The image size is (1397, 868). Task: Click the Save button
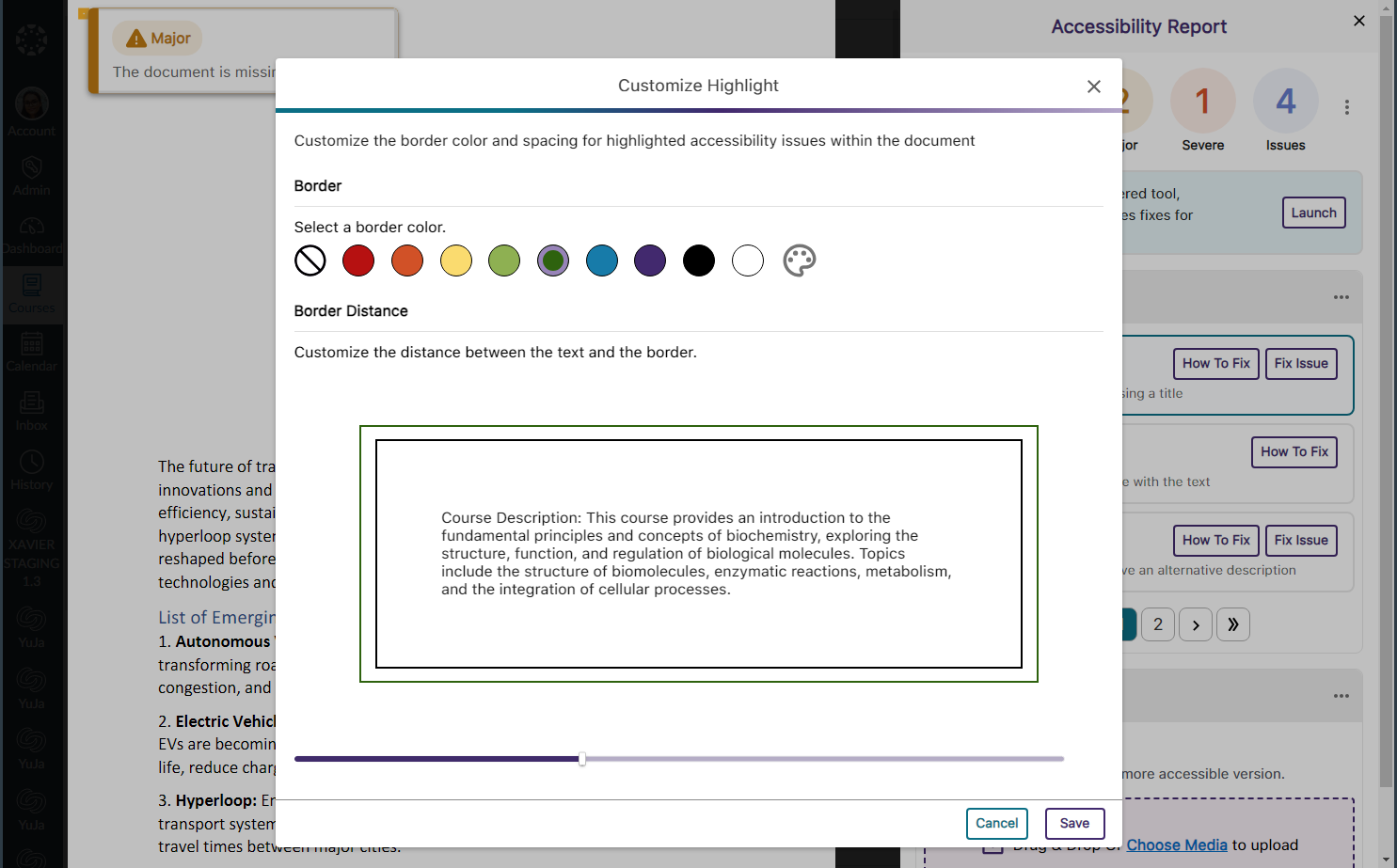click(1074, 824)
